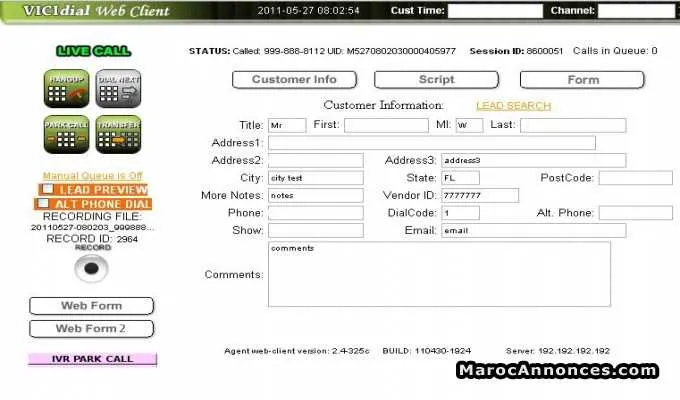Screen dimensions: 680x400
Task: Click the Park Call icon
Action: [66, 134]
